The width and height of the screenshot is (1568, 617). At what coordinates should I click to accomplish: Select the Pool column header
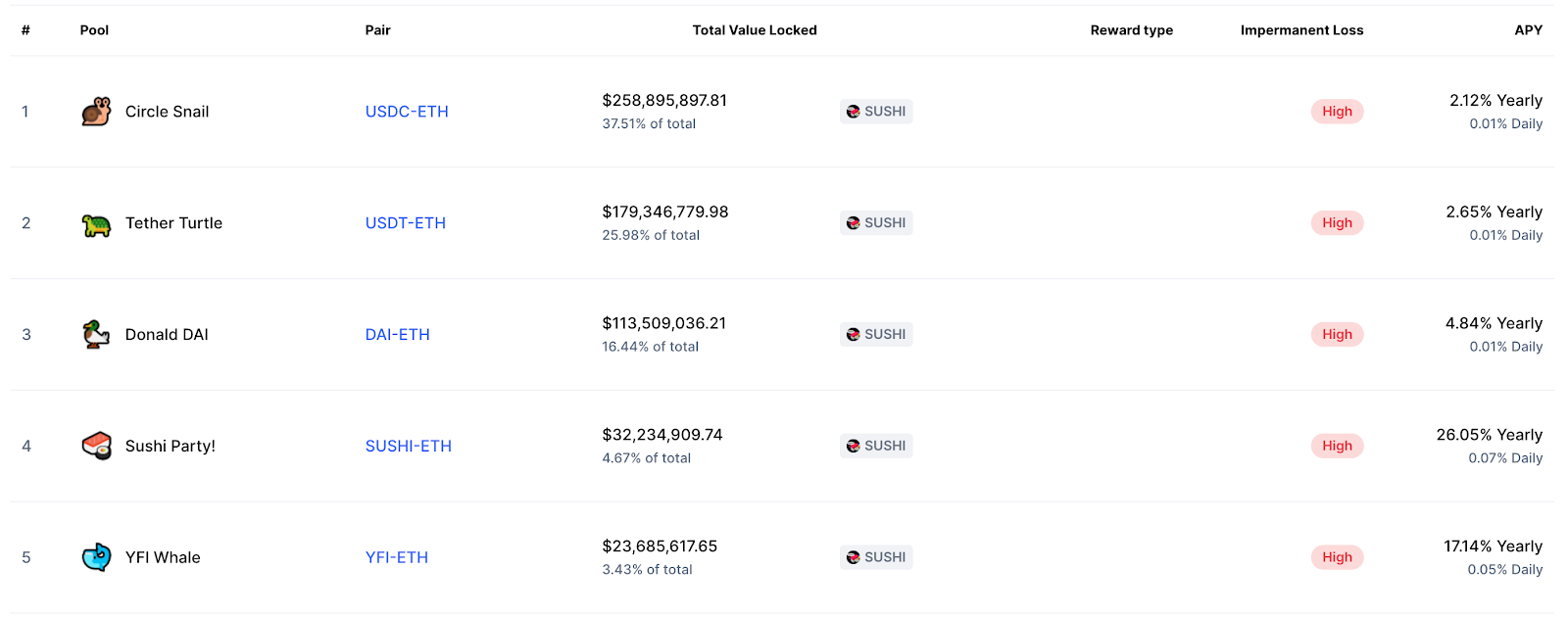(94, 30)
